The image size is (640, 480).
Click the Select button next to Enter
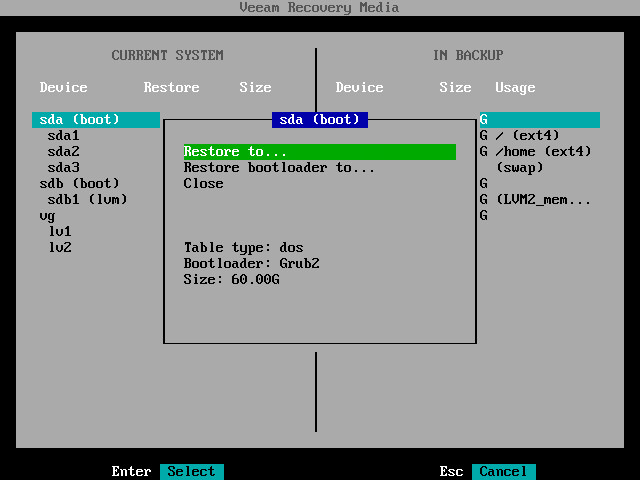pyautogui.click(x=191, y=471)
